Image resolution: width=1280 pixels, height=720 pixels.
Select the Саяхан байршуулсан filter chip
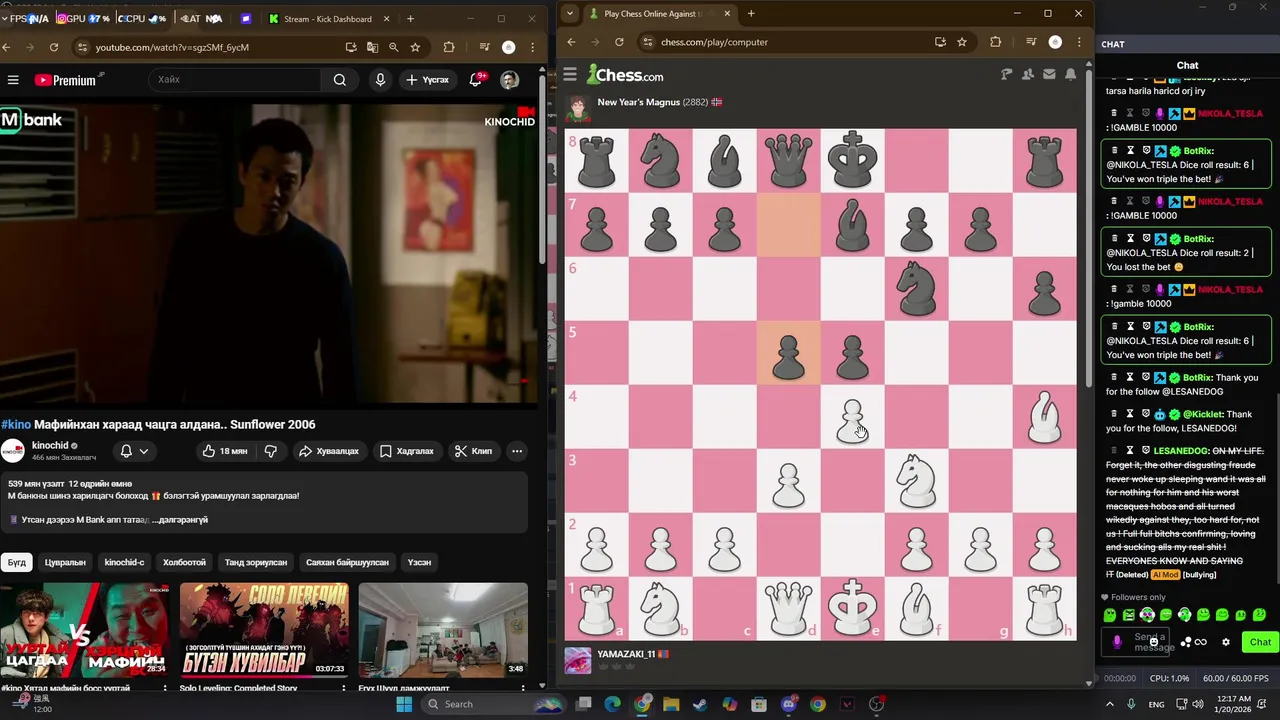[347, 562]
